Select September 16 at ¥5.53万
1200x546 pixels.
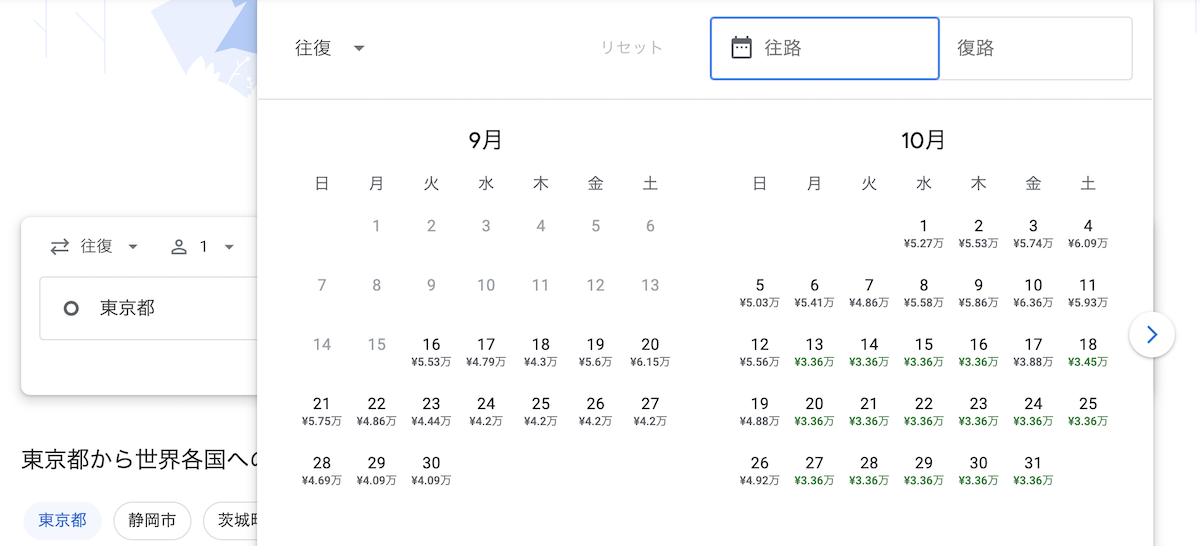coord(431,352)
